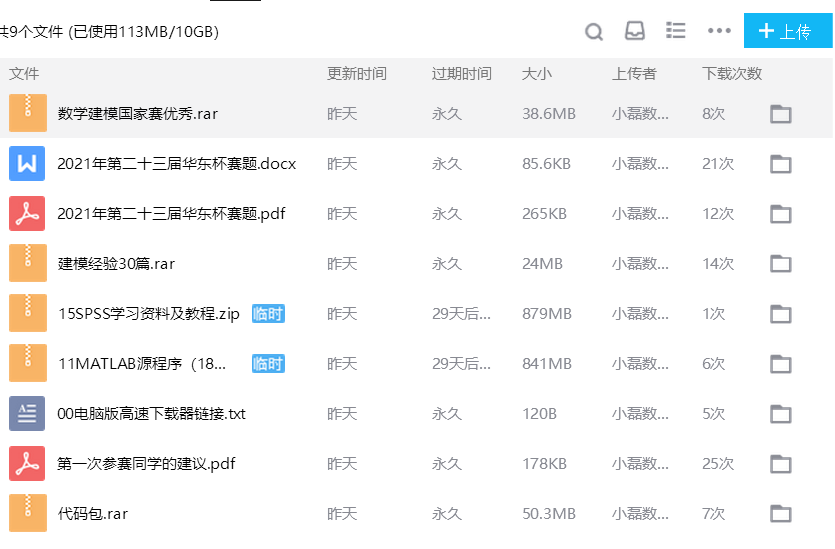Sort by the 文件 column header
This screenshot has height=549, width=835.
click(24, 73)
